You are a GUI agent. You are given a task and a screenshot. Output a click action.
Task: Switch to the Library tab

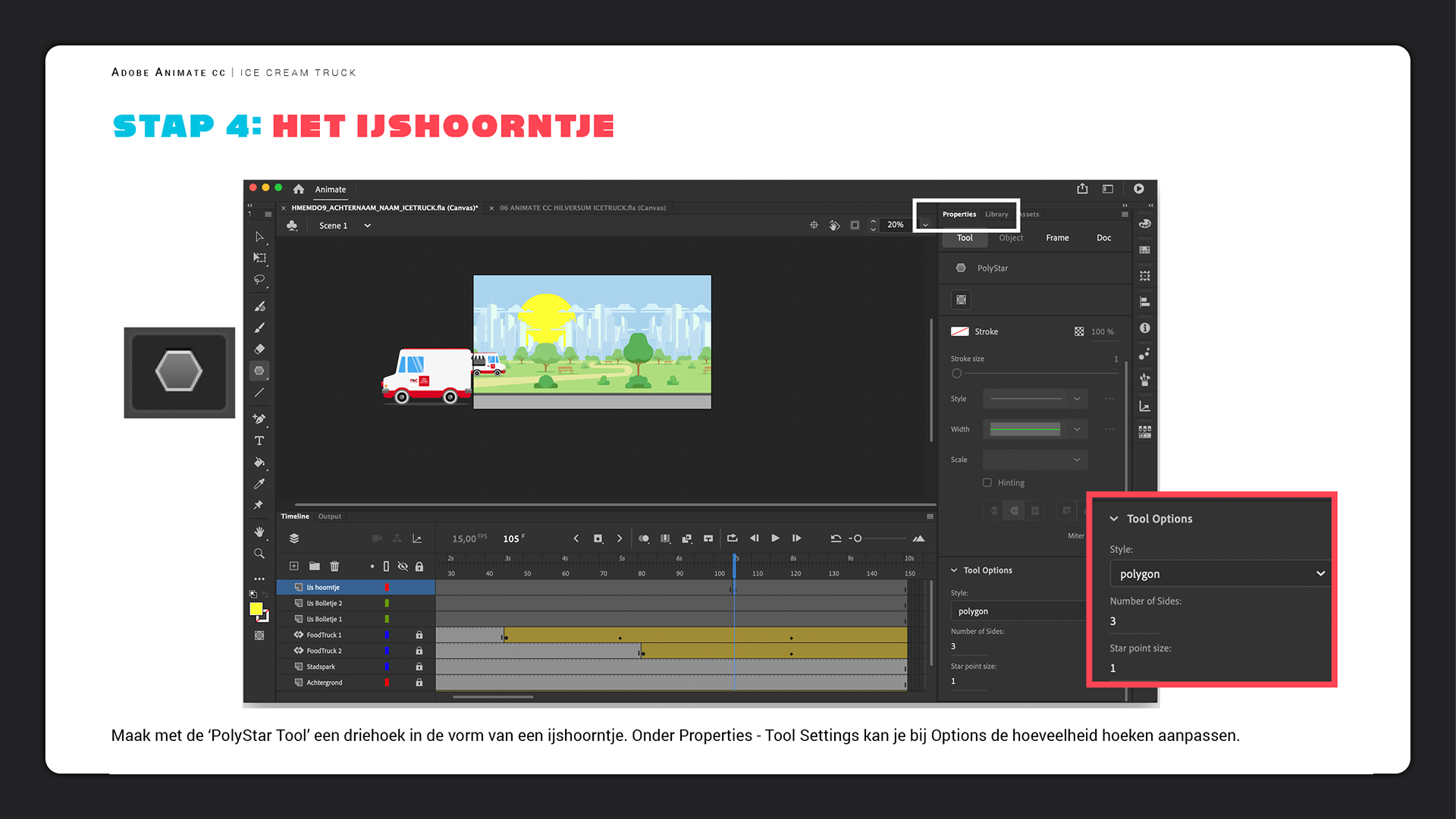click(996, 215)
